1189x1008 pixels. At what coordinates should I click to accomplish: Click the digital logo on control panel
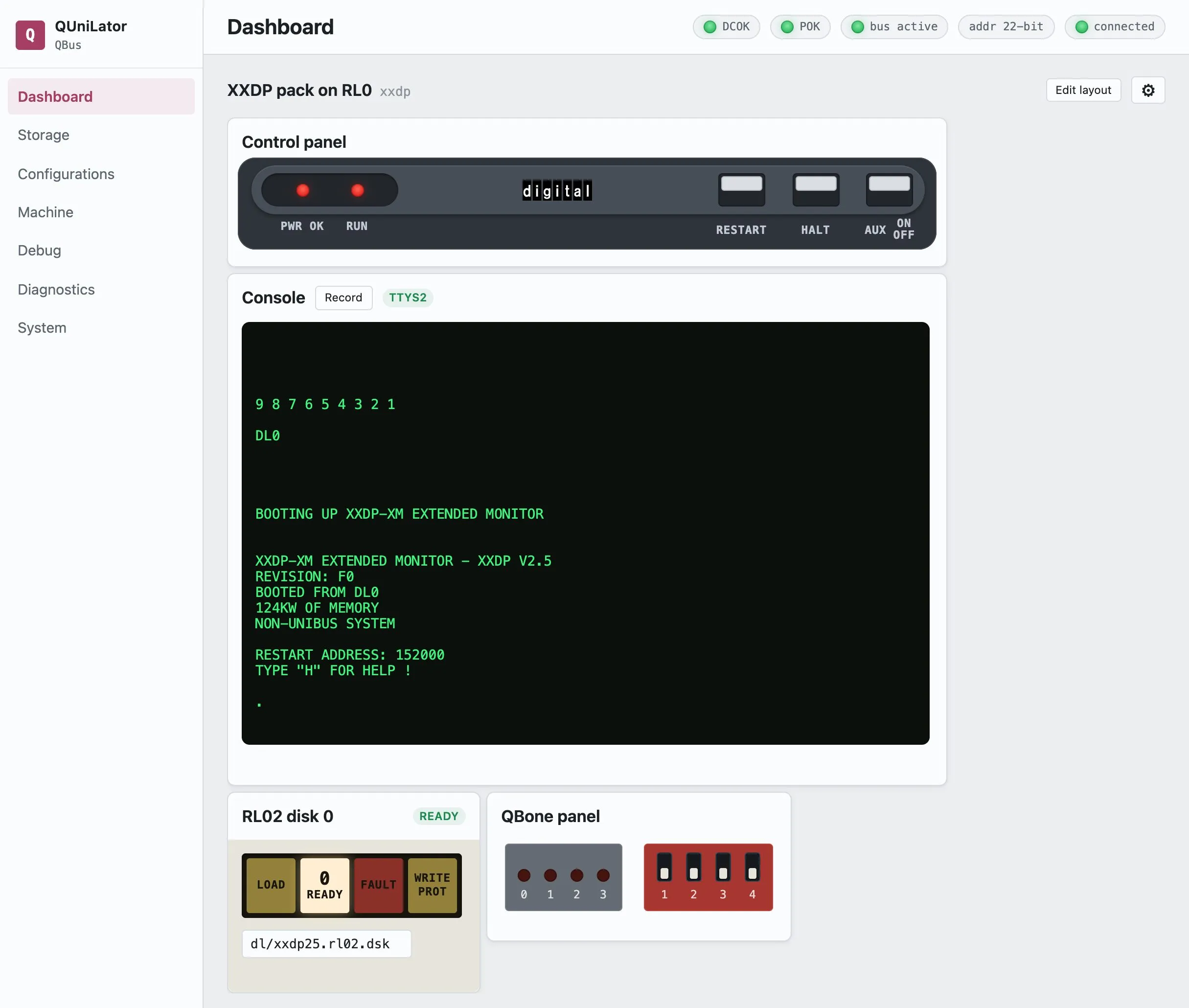(556, 190)
